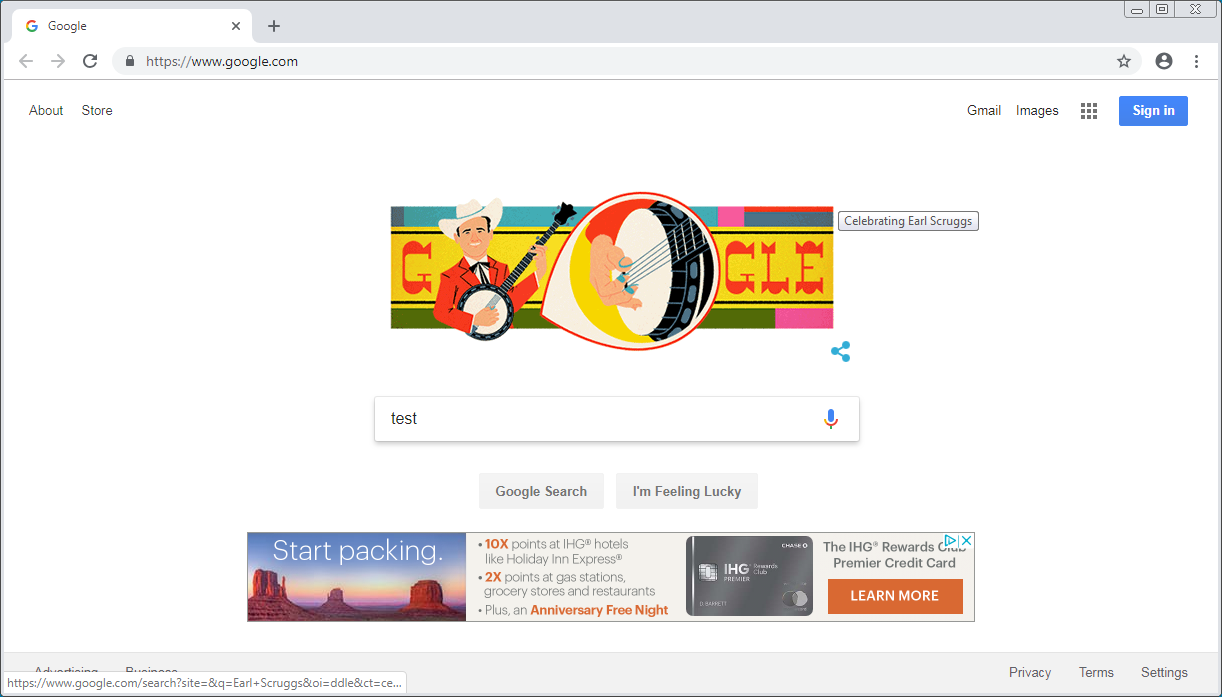This screenshot has height=697, width=1222.
Task: Open the Privacy footer link
Action: pyautogui.click(x=1030, y=673)
